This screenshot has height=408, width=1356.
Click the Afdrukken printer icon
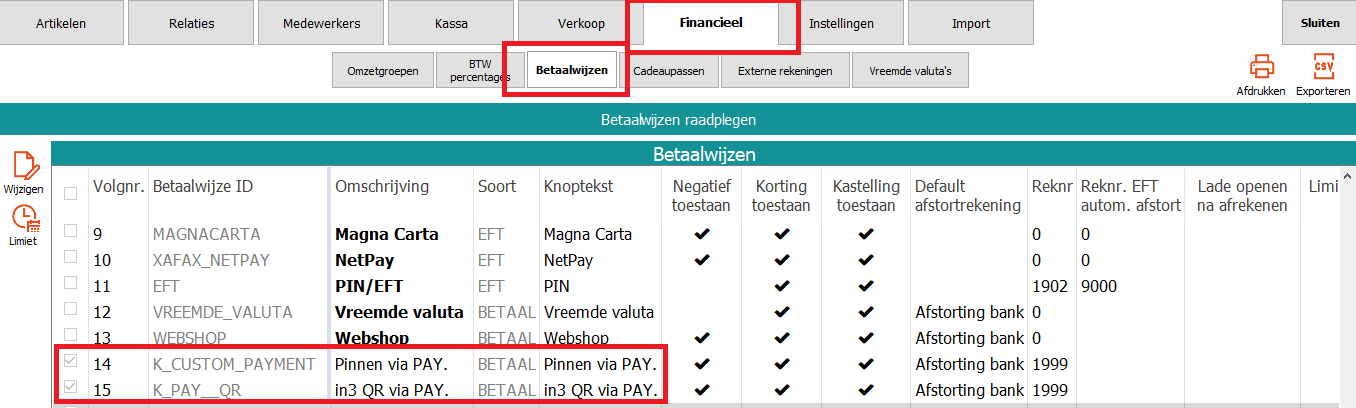click(1261, 68)
